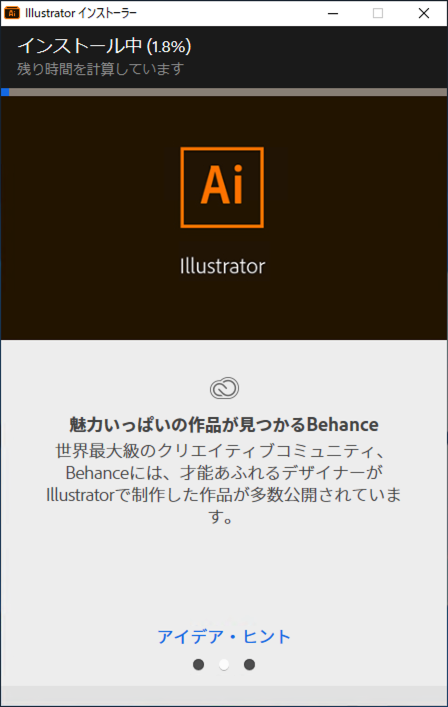Click the orange Ai Illustrator logo
Image resolution: width=448 pixels, height=707 pixels.
tap(222, 188)
